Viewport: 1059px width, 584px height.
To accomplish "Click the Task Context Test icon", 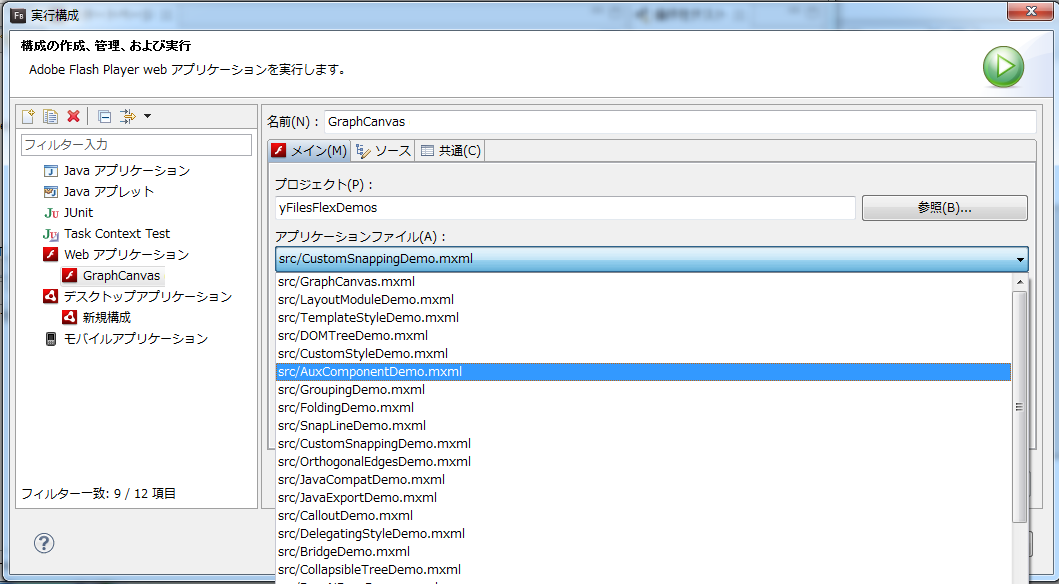I will pos(51,234).
